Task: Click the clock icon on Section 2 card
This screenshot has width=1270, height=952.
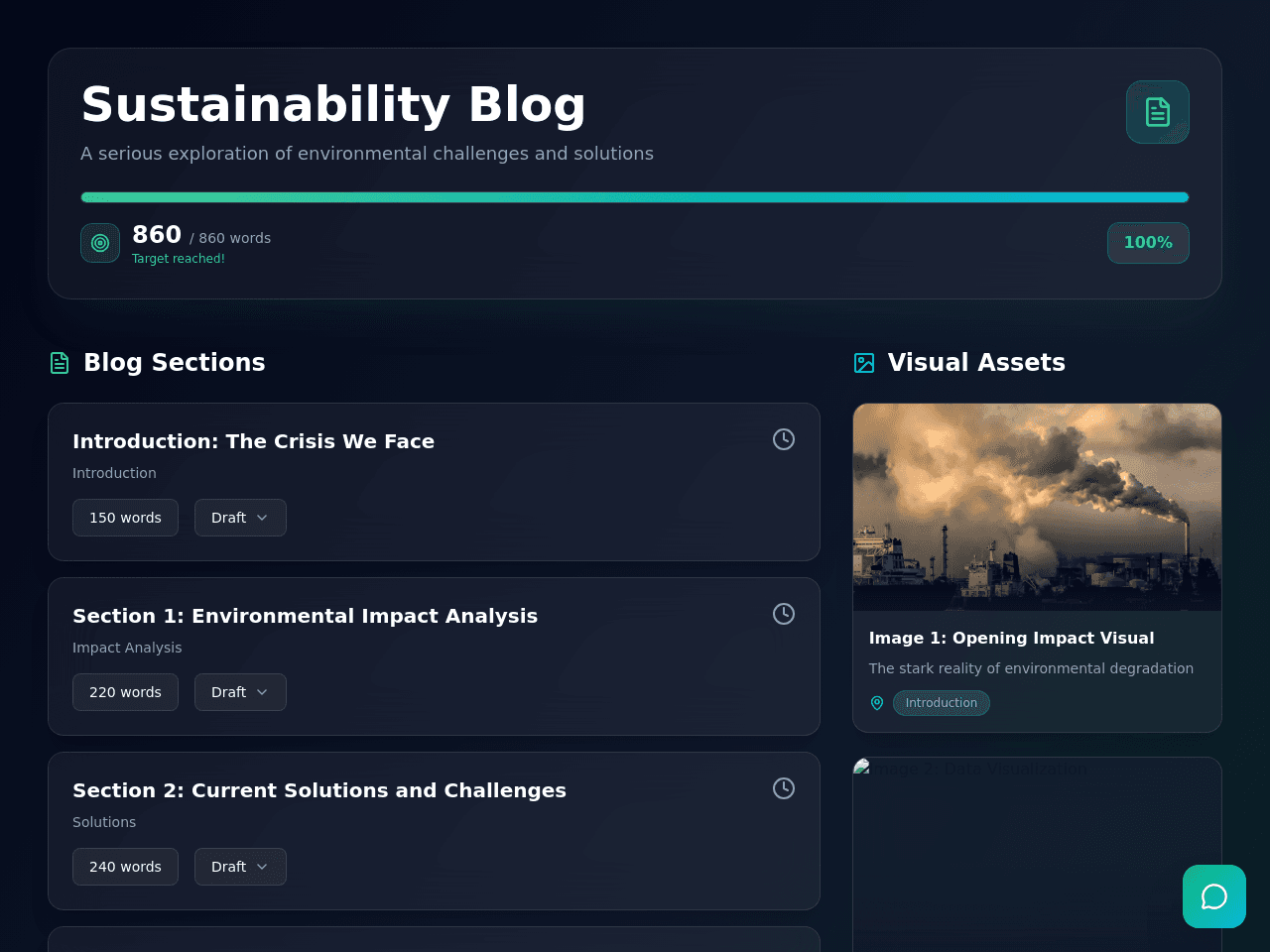Action: (784, 788)
